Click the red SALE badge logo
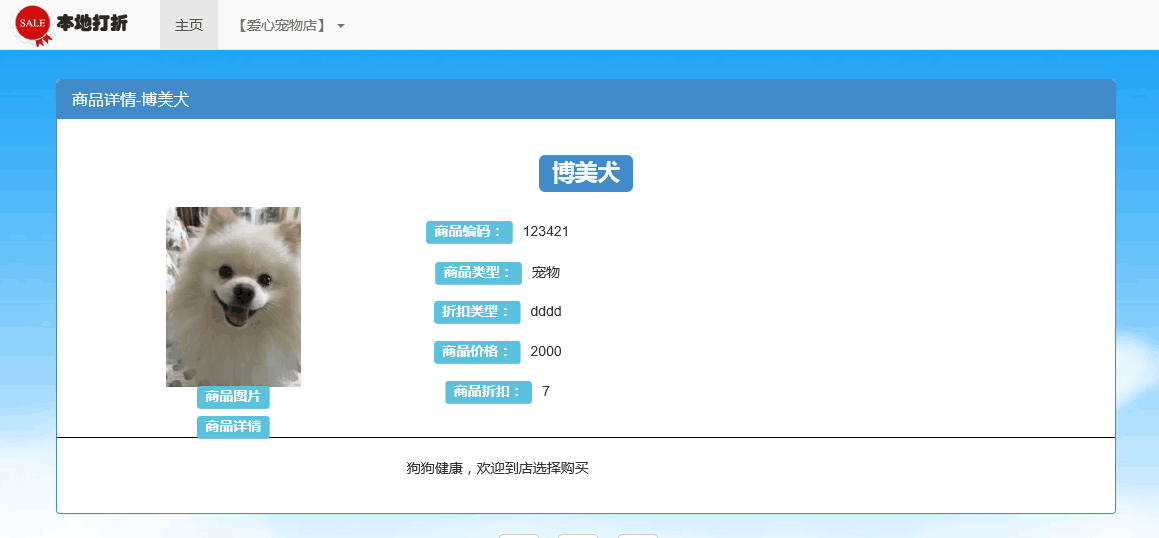 33,25
